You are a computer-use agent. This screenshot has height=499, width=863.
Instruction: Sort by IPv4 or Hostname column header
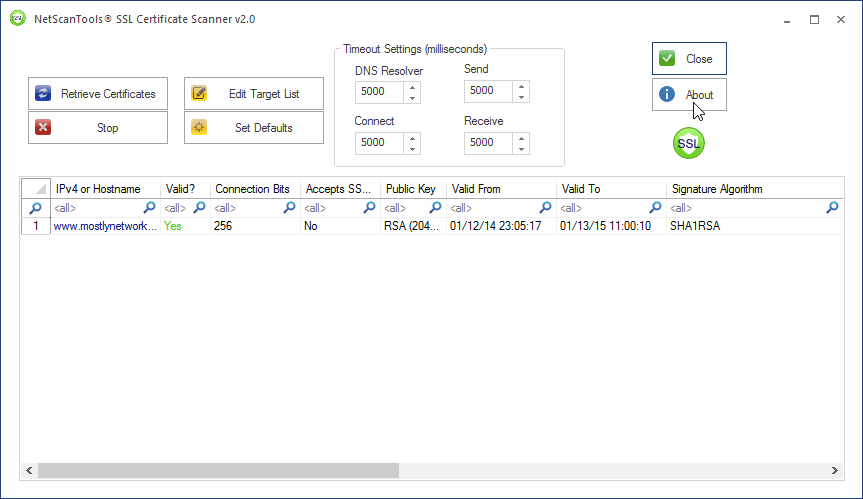click(106, 189)
